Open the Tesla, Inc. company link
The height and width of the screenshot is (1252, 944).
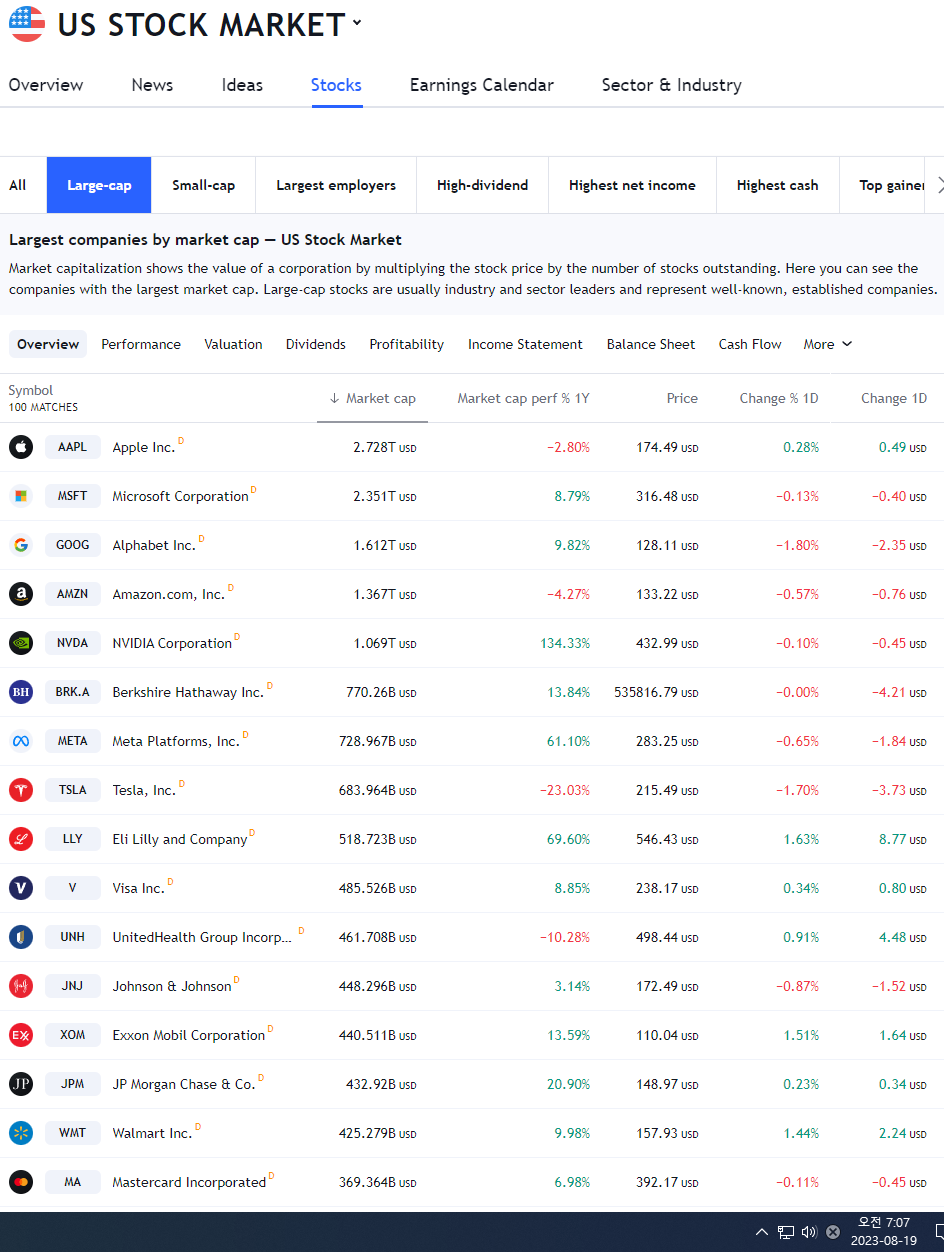(144, 790)
